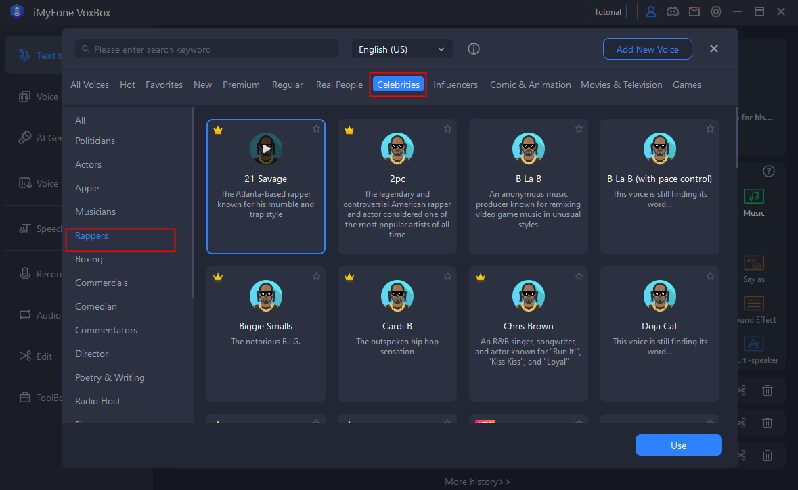This screenshot has height=490, width=798.
Task: Select the Celebrities tab
Action: coord(398,84)
